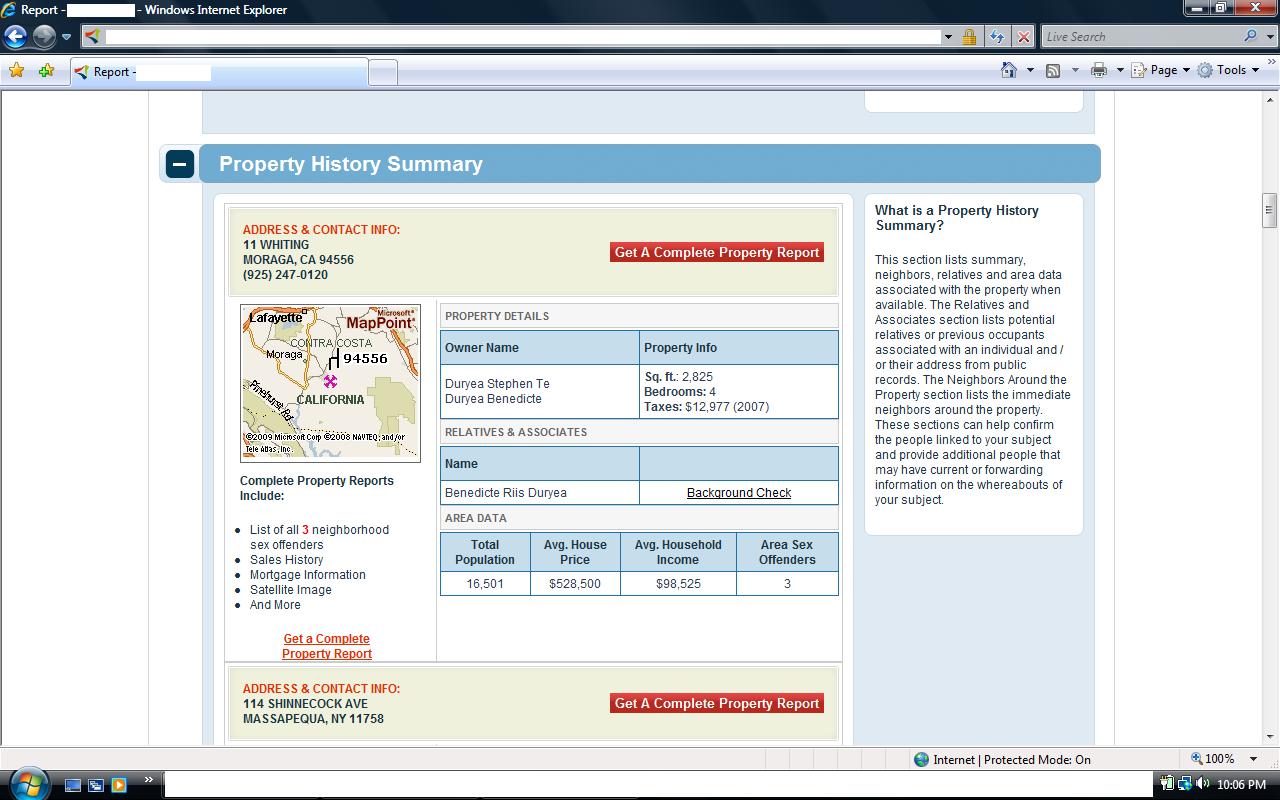Click the network tray icon
1280x800 pixels.
tap(1184, 784)
